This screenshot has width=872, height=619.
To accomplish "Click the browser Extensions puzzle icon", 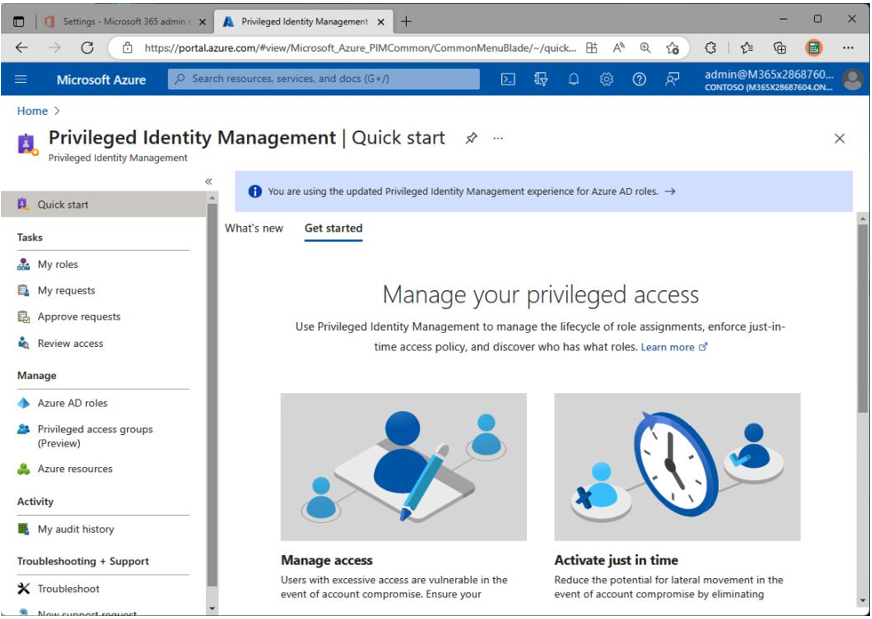I will 710,48.
